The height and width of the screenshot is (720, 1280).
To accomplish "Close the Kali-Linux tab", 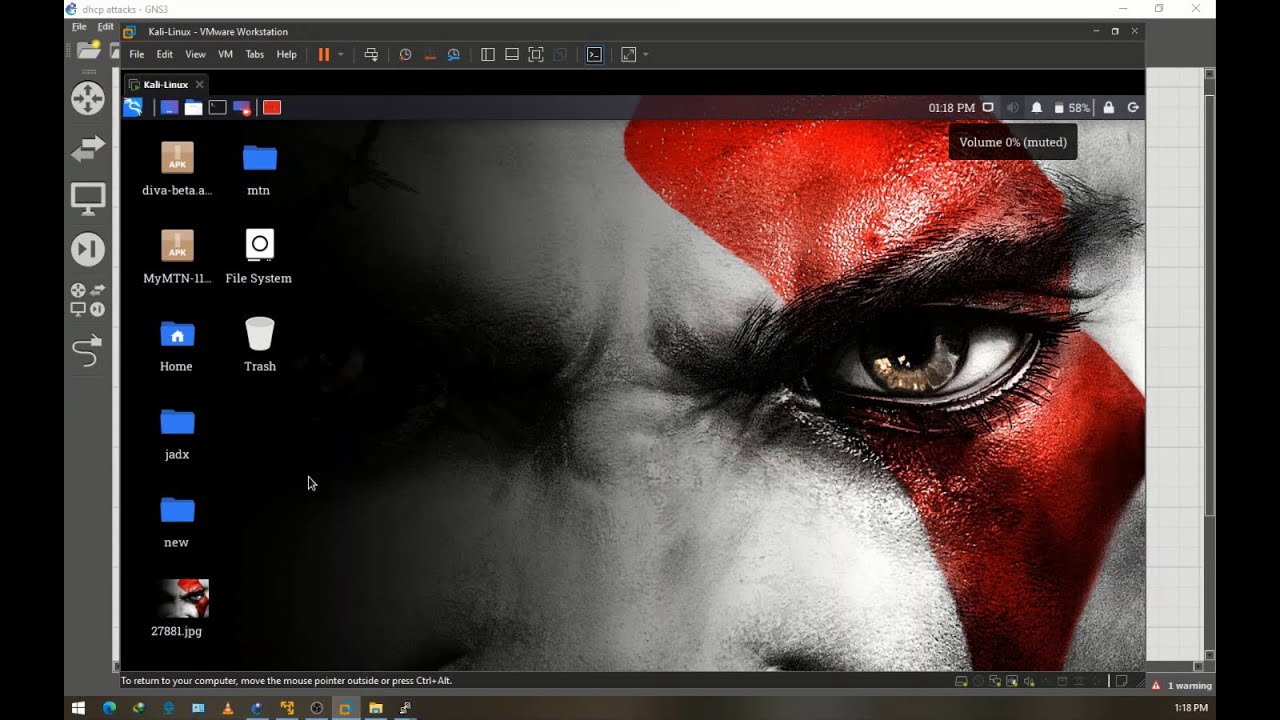I will coord(199,84).
